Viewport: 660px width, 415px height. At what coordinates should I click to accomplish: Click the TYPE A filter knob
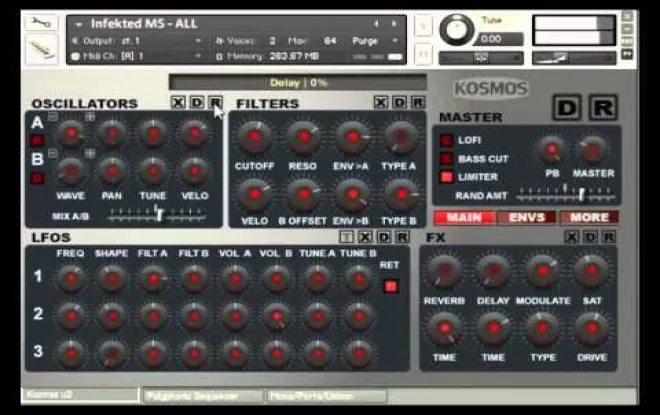(401, 137)
